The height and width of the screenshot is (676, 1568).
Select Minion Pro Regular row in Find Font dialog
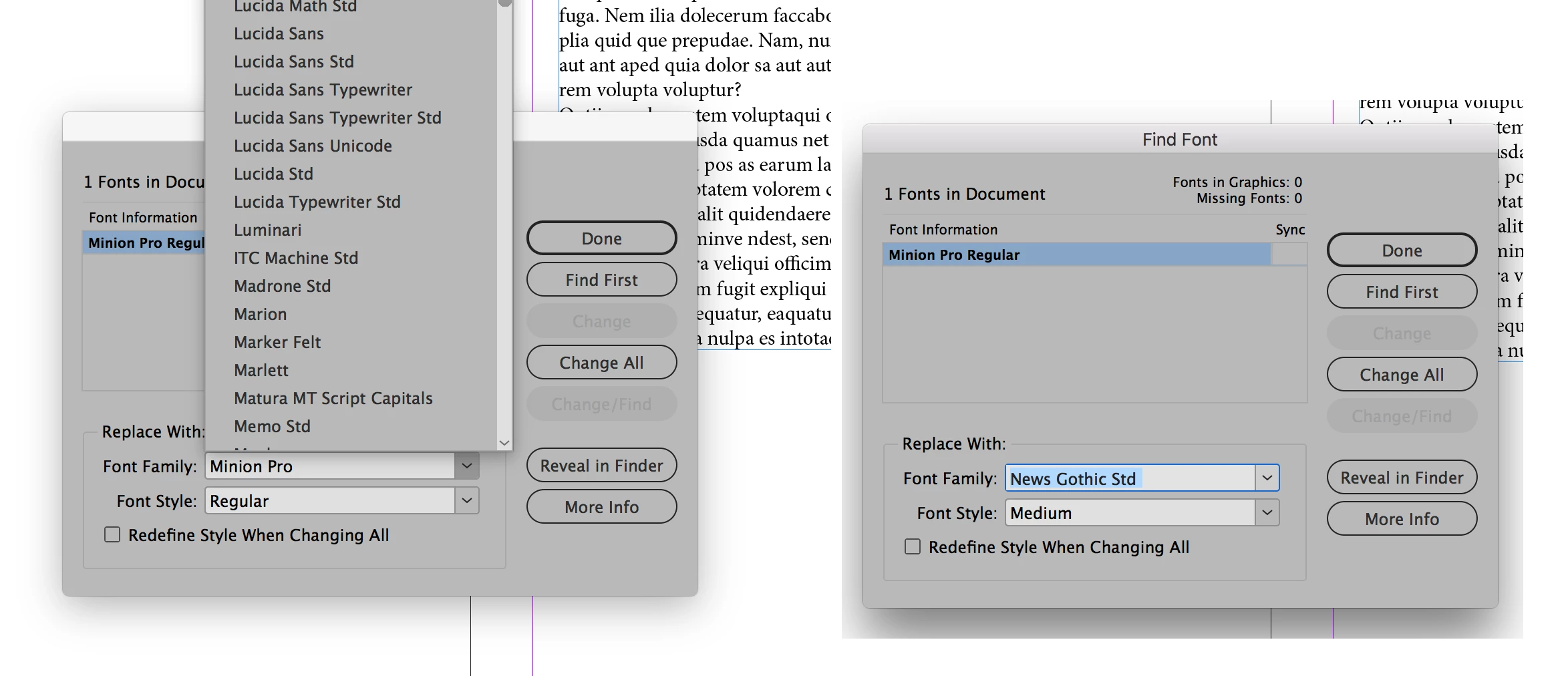[1076, 255]
